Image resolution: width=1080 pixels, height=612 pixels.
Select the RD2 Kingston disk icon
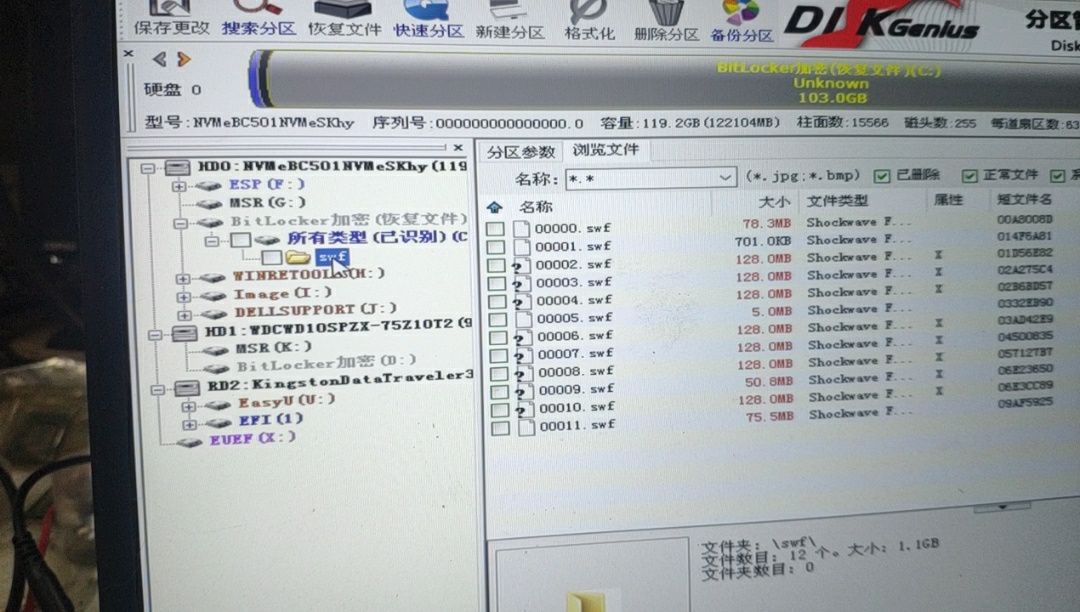pyautogui.click(x=187, y=388)
